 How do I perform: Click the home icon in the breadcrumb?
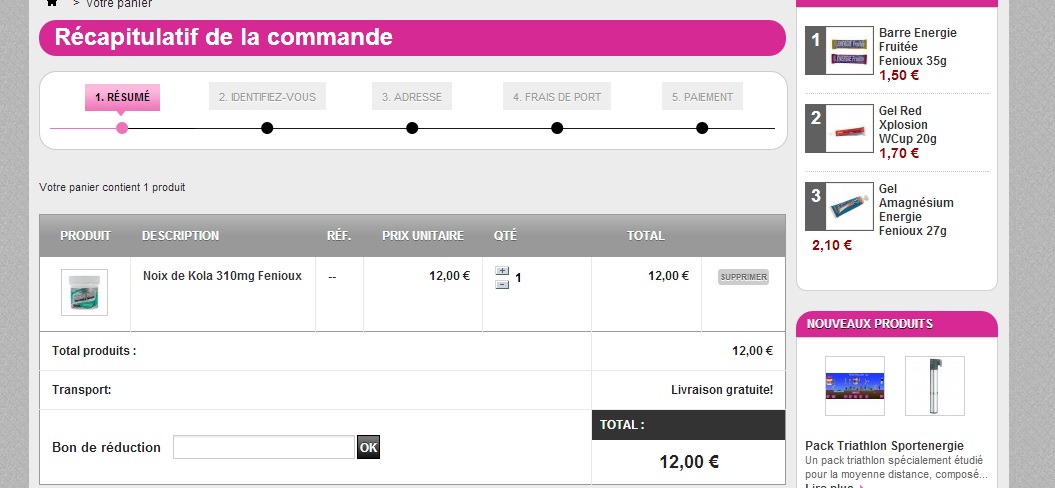tap(52, 3)
